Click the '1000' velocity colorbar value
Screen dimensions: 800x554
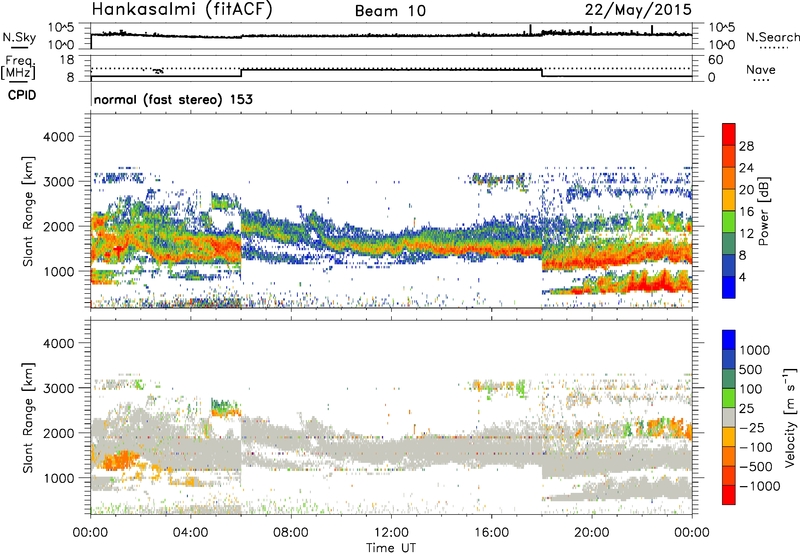755,350
